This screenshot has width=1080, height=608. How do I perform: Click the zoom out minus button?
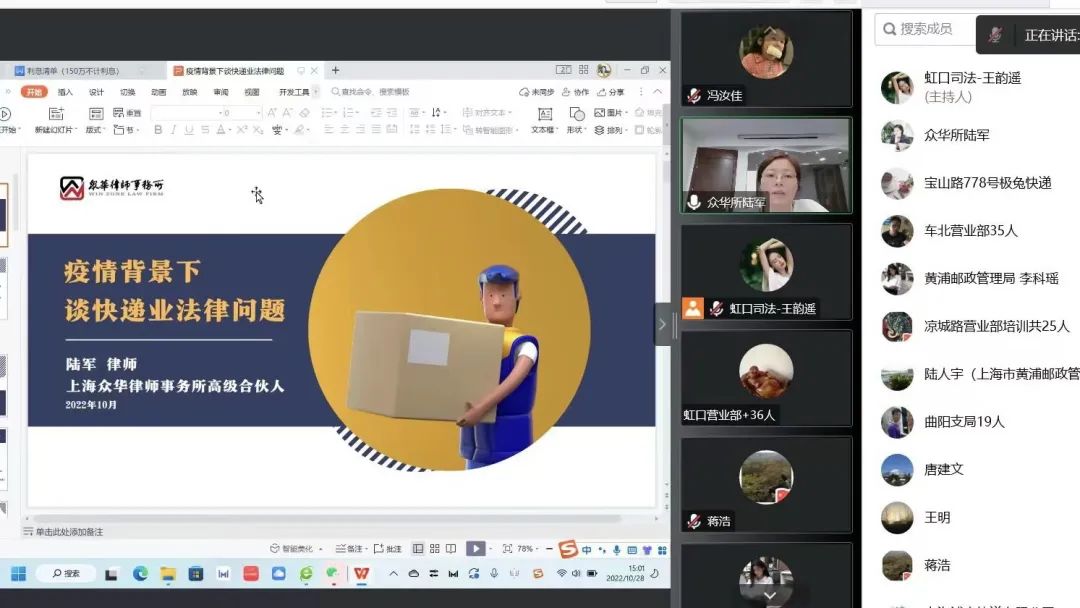(549, 549)
